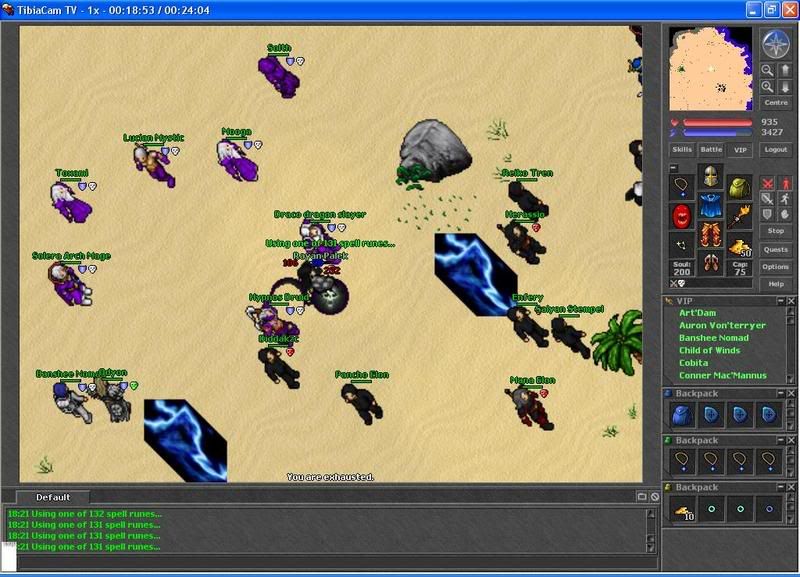Click the VIP list scroll down arrow
This screenshot has width=800, height=577.
pos(790,379)
